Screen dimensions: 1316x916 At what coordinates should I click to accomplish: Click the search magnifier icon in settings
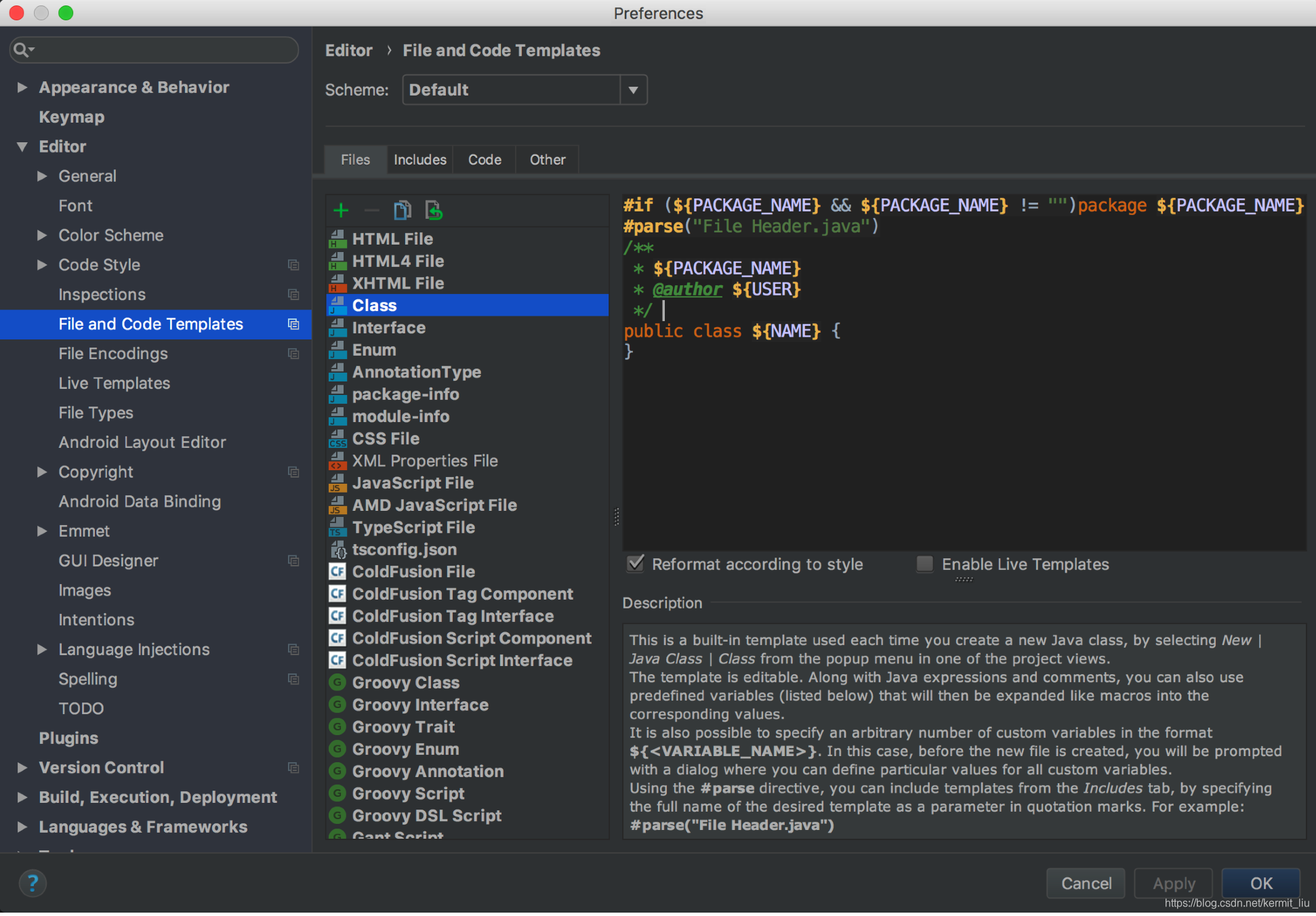pos(22,49)
